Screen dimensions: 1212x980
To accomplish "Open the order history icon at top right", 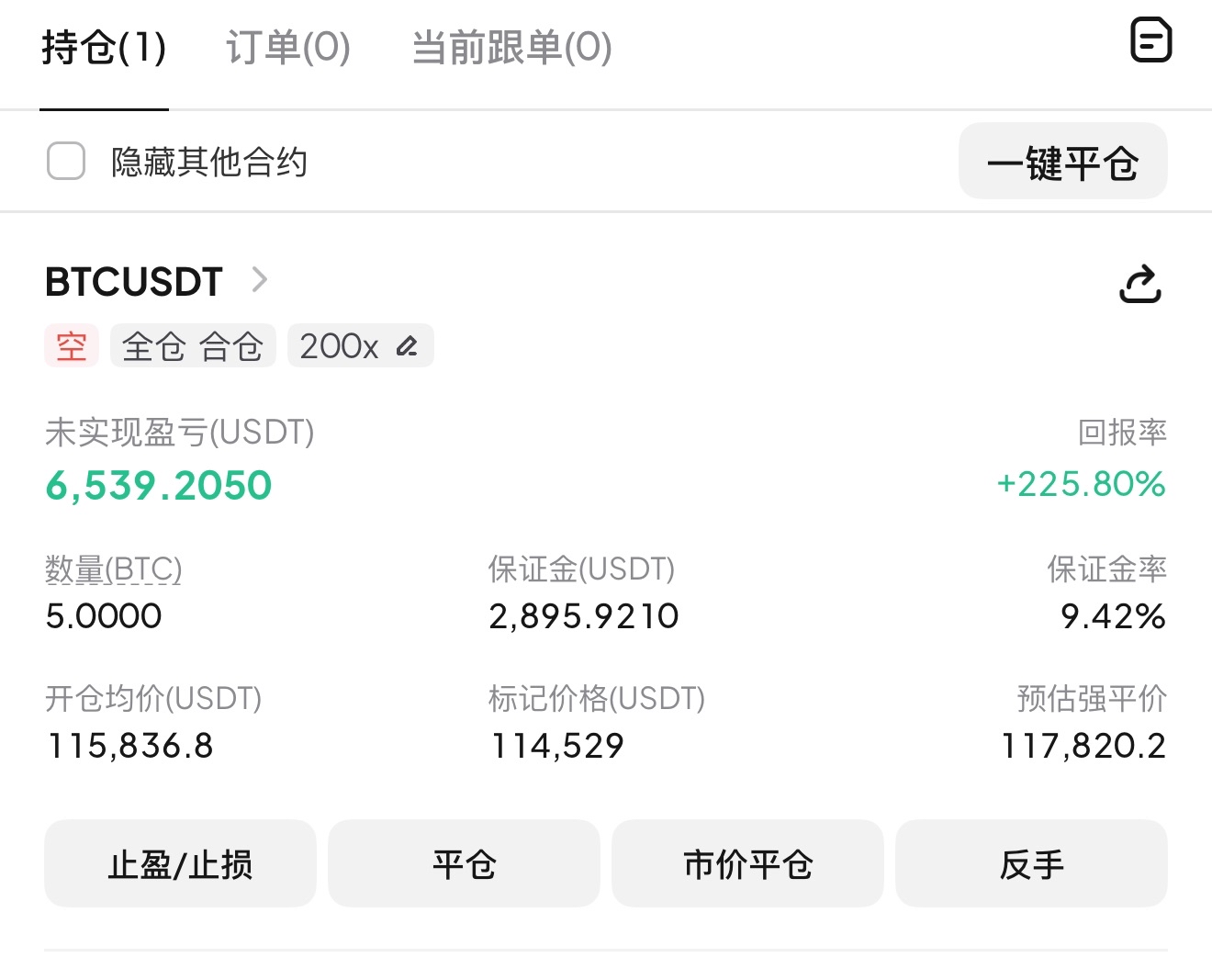I will point(1150,40).
